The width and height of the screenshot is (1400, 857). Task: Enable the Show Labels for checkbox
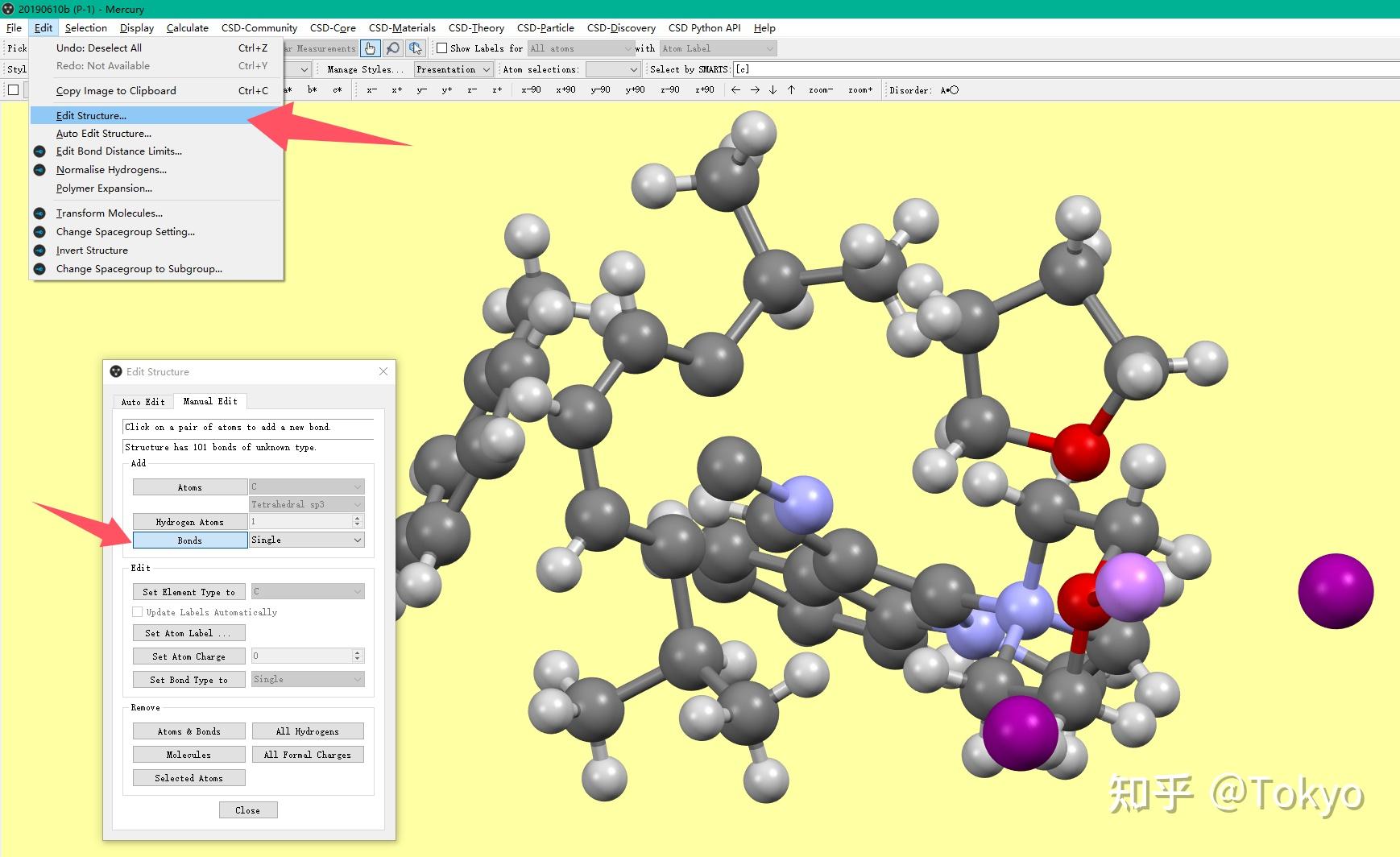[x=441, y=48]
